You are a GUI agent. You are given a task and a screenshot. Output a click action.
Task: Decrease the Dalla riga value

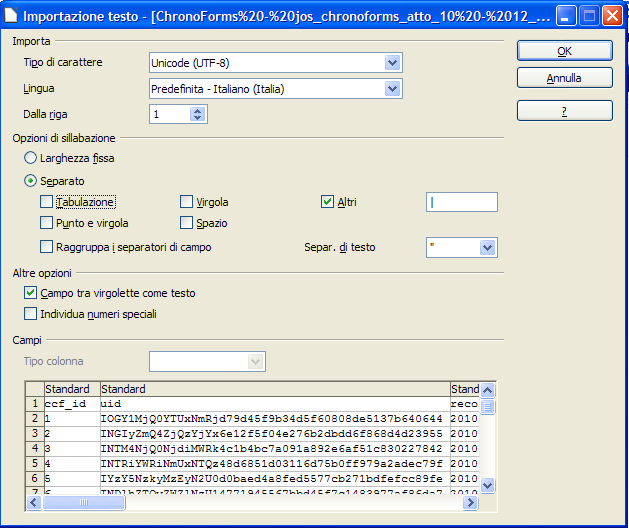pyautogui.click(x=197, y=118)
